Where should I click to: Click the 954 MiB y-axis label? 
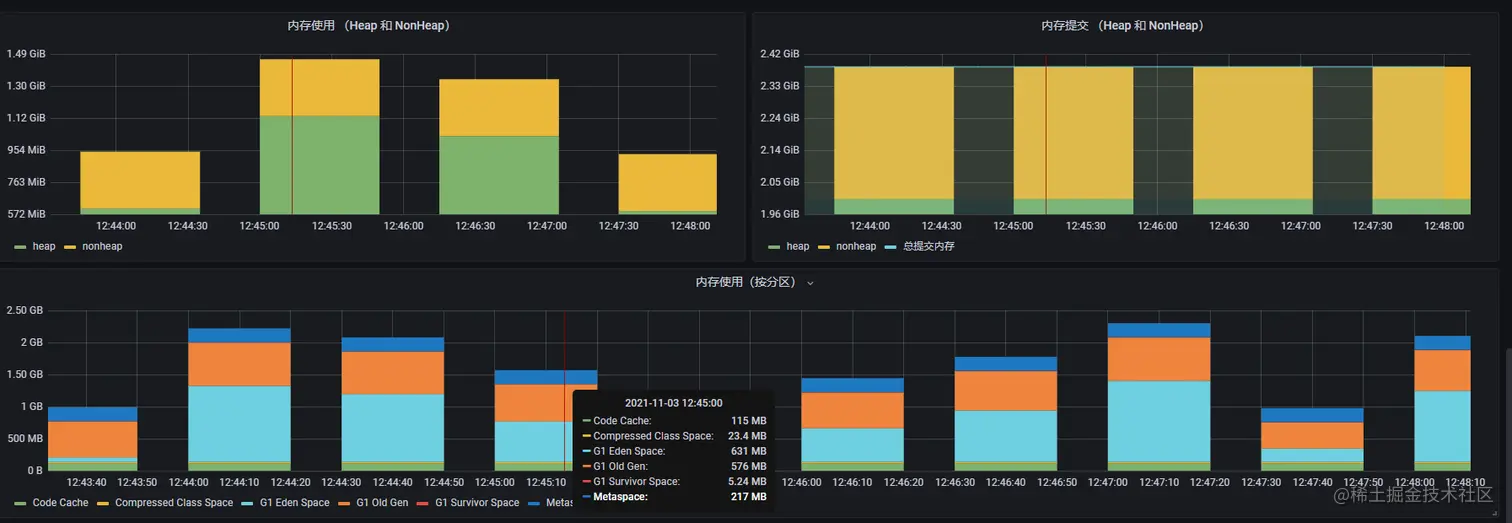[x=26, y=150]
